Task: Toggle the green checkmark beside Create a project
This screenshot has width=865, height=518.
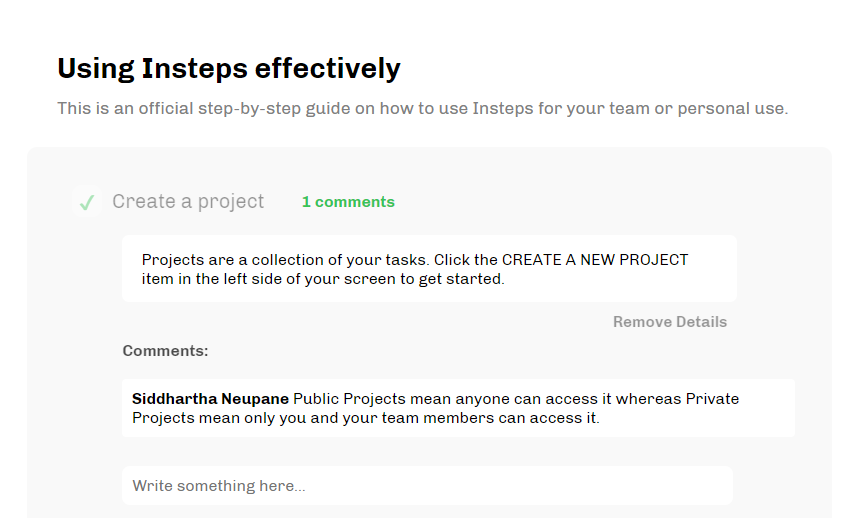Action: point(87,203)
